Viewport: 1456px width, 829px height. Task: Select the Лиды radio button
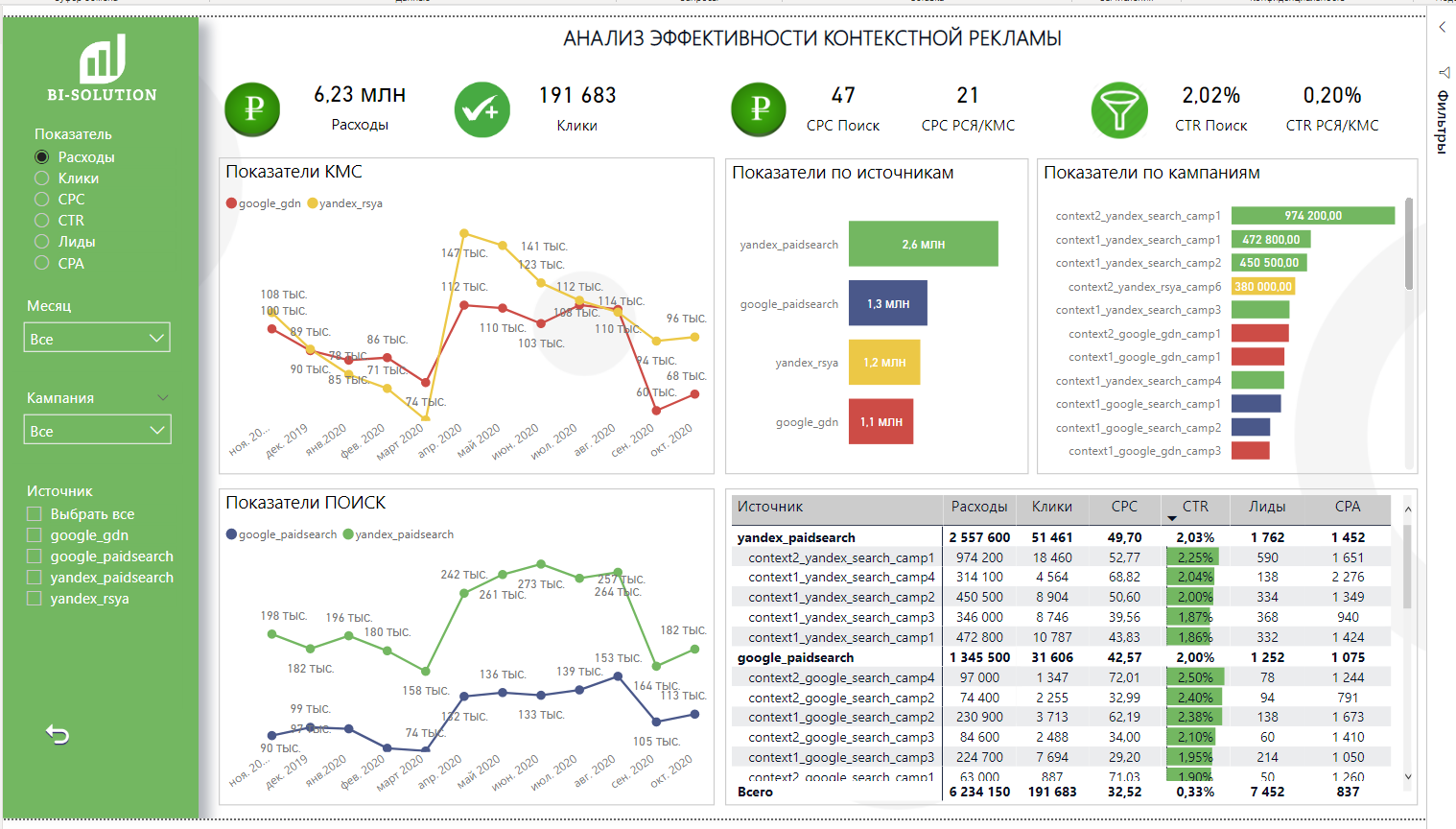[x=42, y=241]
